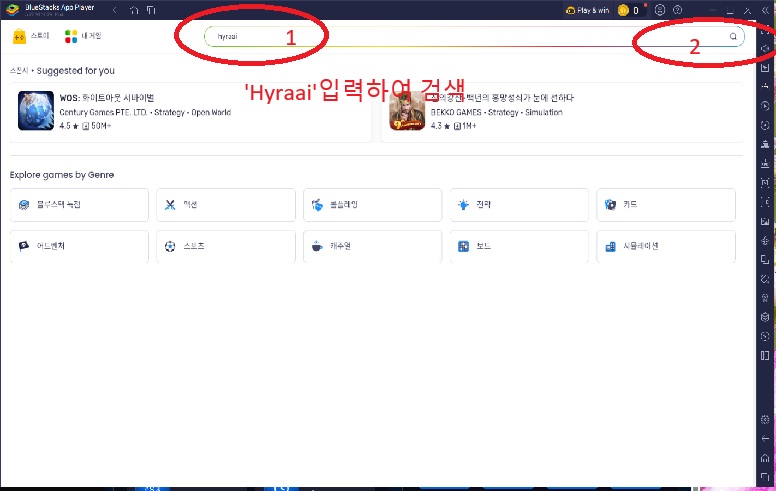This screenshot has height=491, width=776.
Task: Click the Suggested for you heading
Action: point(76,71)
